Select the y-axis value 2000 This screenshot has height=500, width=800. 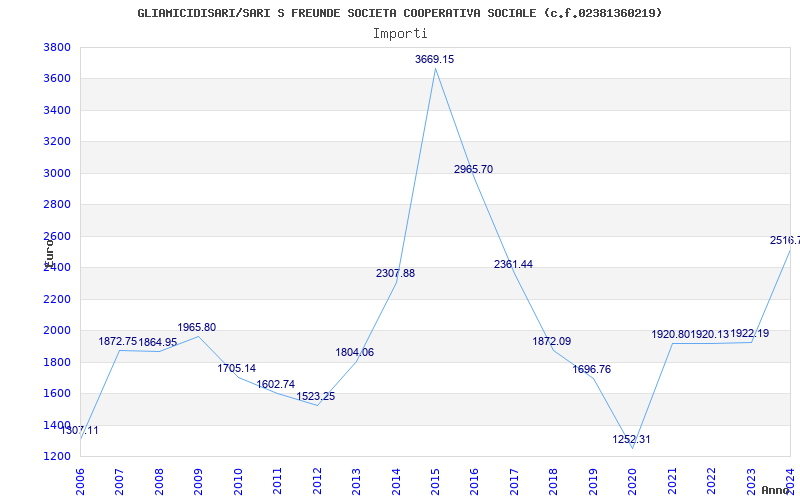point(57,331)
